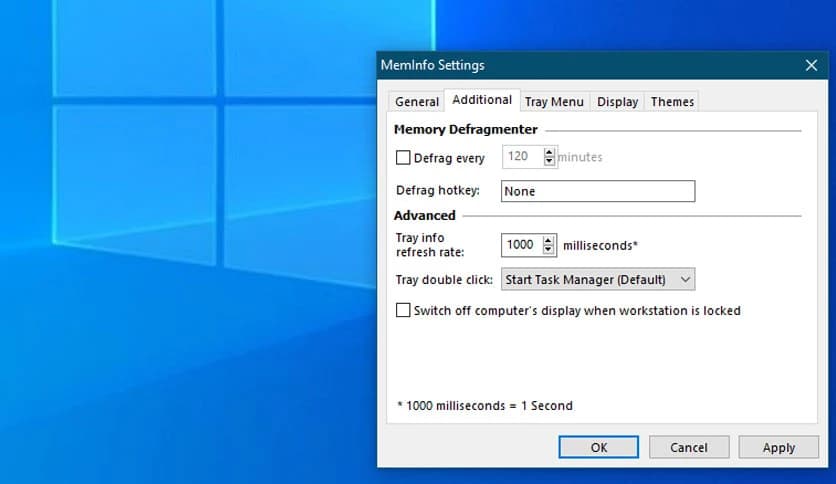
Task: Close the MemInfo Settings window
Action: [x=811, y=65]
